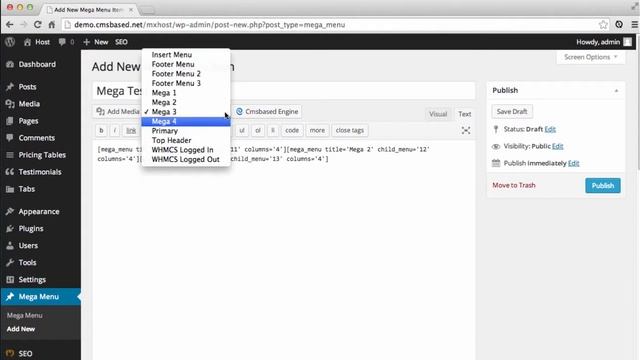Expand the Screen Options panel
This screenshot has height=360, width=640.
coord(590,57)
